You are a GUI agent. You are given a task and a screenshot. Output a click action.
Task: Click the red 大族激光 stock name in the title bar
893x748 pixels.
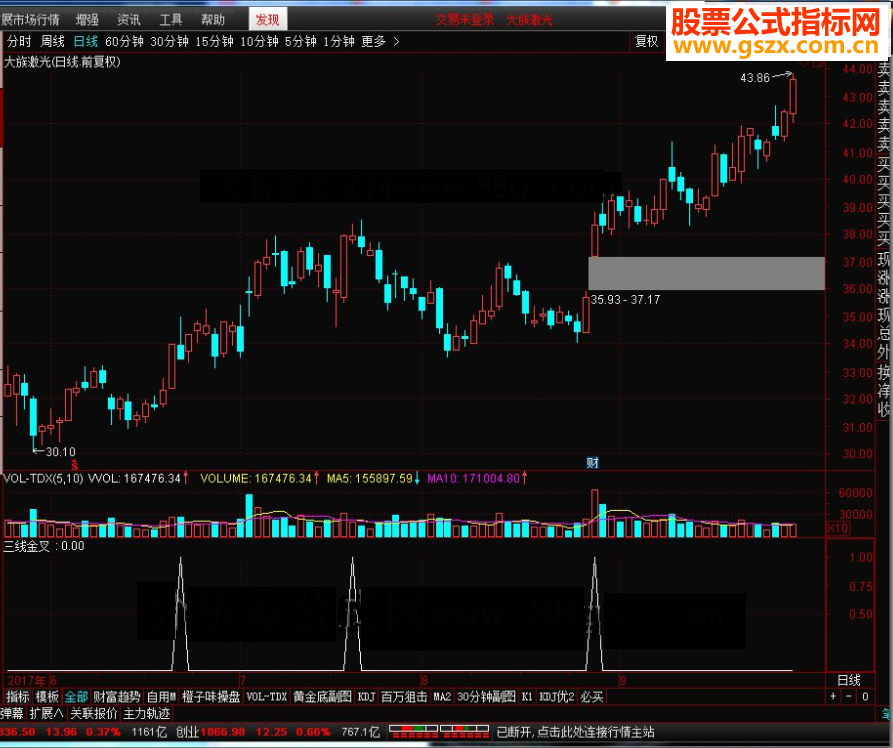(x=529, y=20)
